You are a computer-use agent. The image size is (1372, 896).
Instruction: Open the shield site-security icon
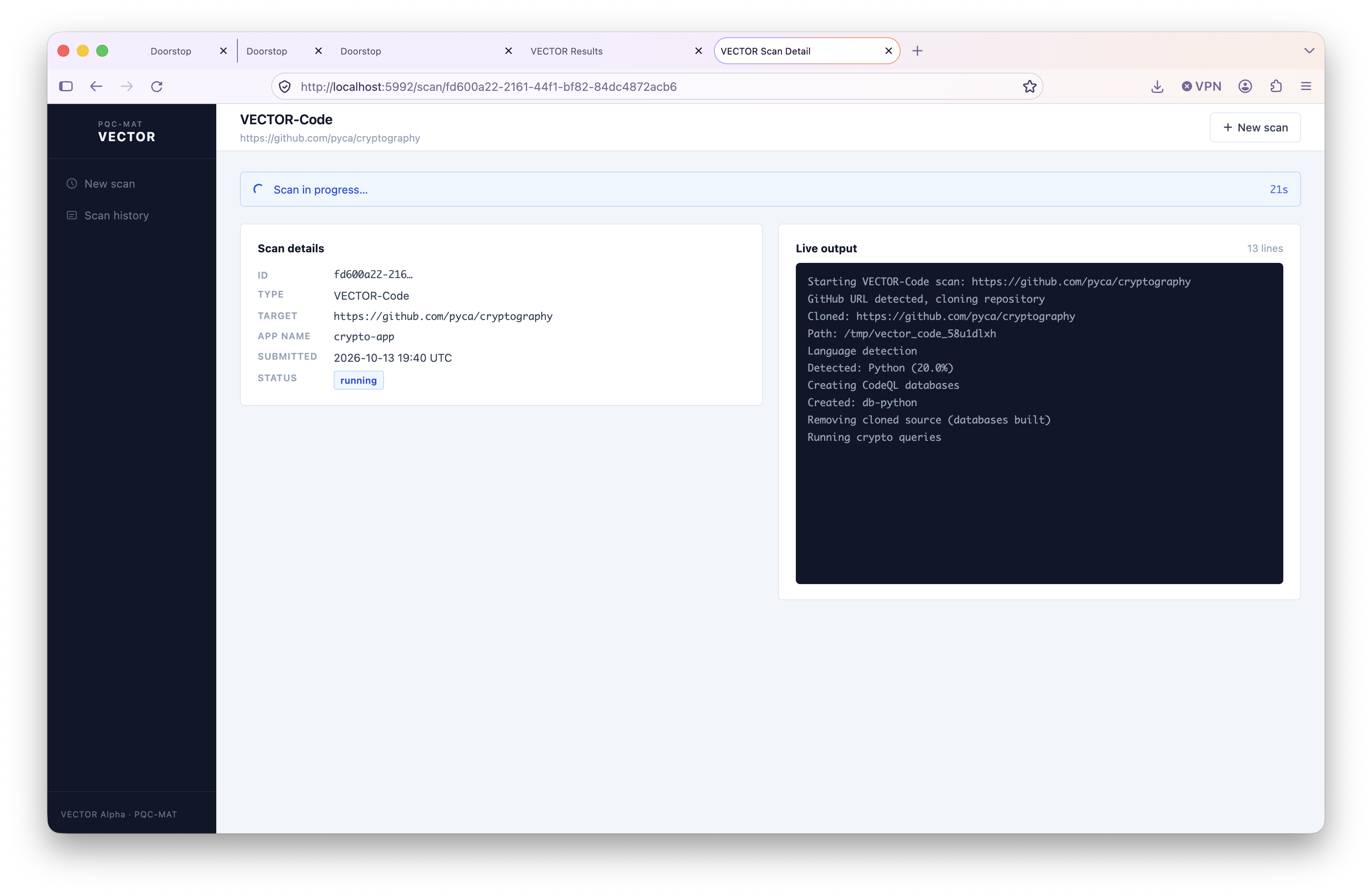[285, 87]
